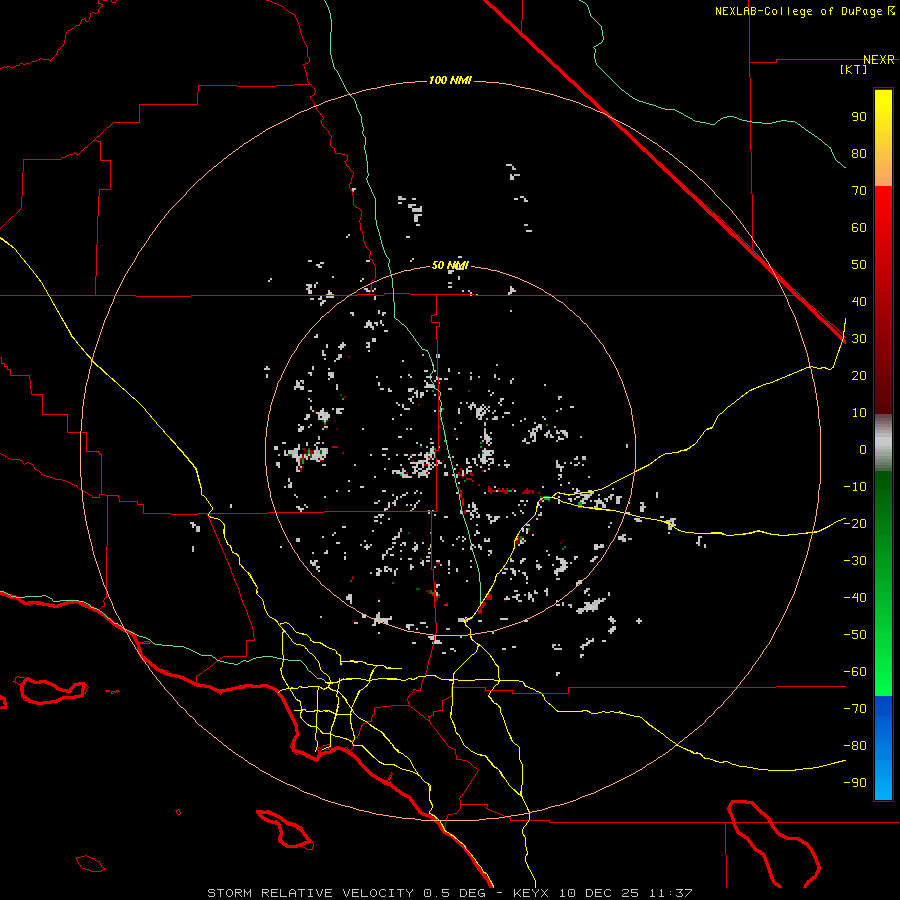Click the Storm Relative Velocity caption at the bottom
Viewport: 900px width, 900px height.
click(449, 893)
